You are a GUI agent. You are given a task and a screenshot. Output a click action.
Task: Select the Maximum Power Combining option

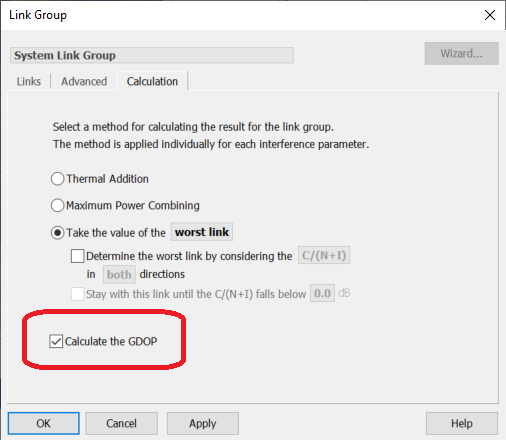(x=57, y=205)
